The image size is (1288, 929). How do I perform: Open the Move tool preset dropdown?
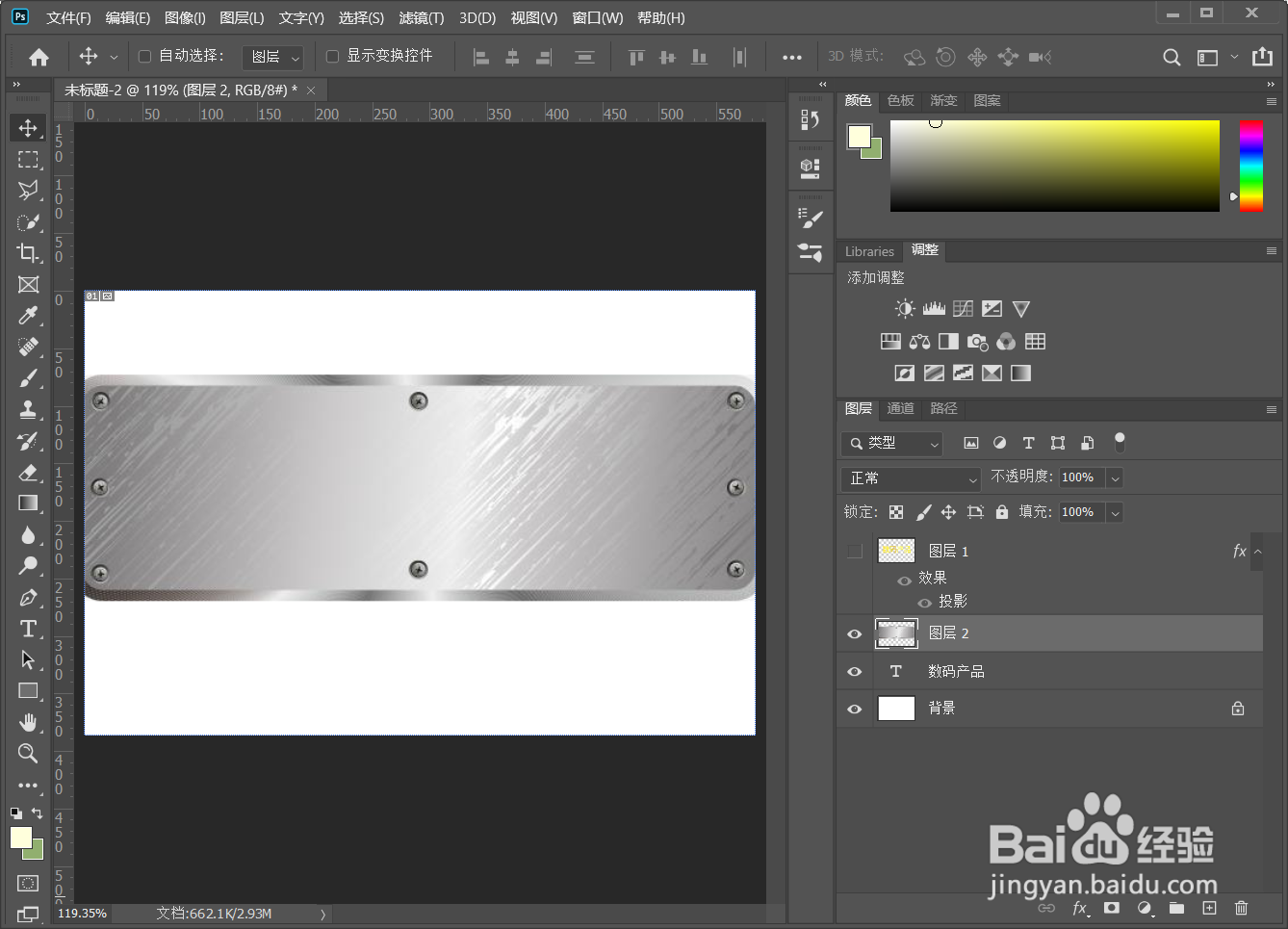click(x=114, y=58)
